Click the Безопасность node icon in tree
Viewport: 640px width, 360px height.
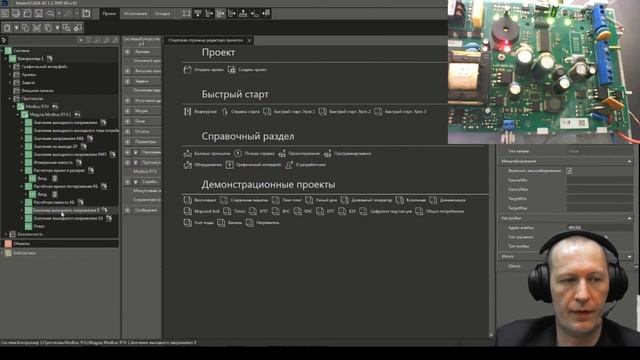click(13, 234)
